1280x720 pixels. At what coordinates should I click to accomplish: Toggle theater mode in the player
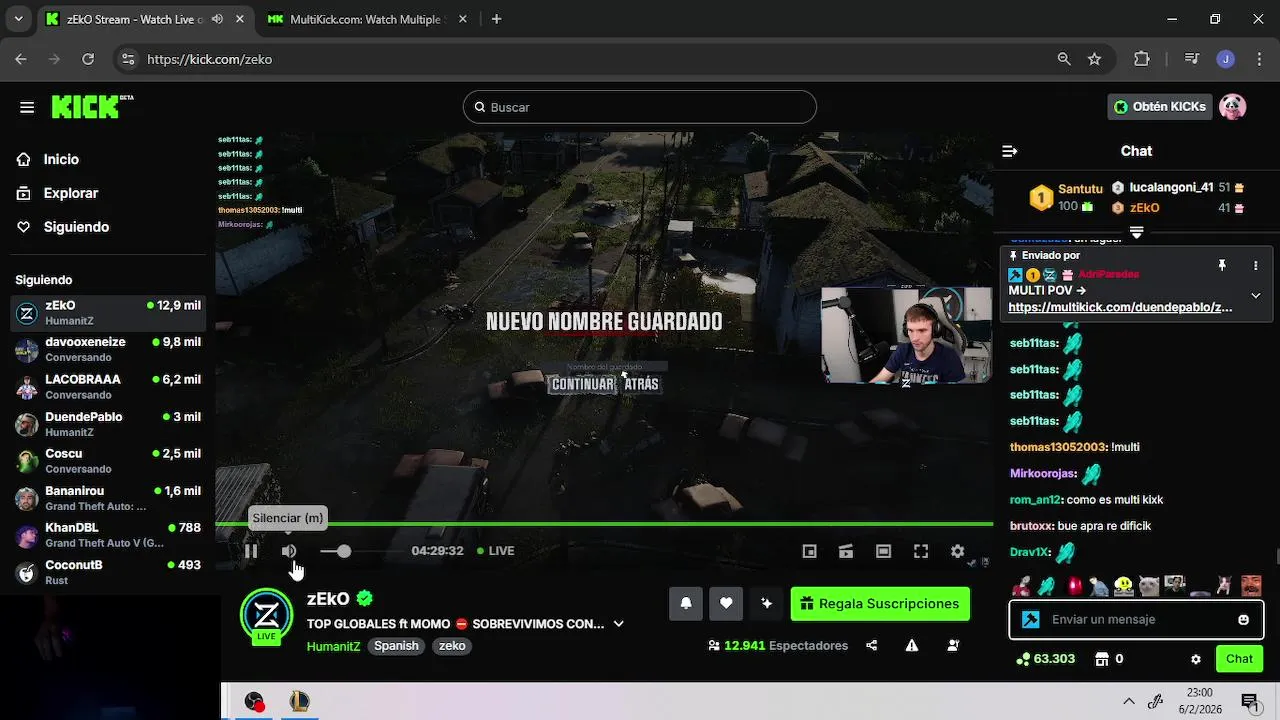[x=883, y=551]
